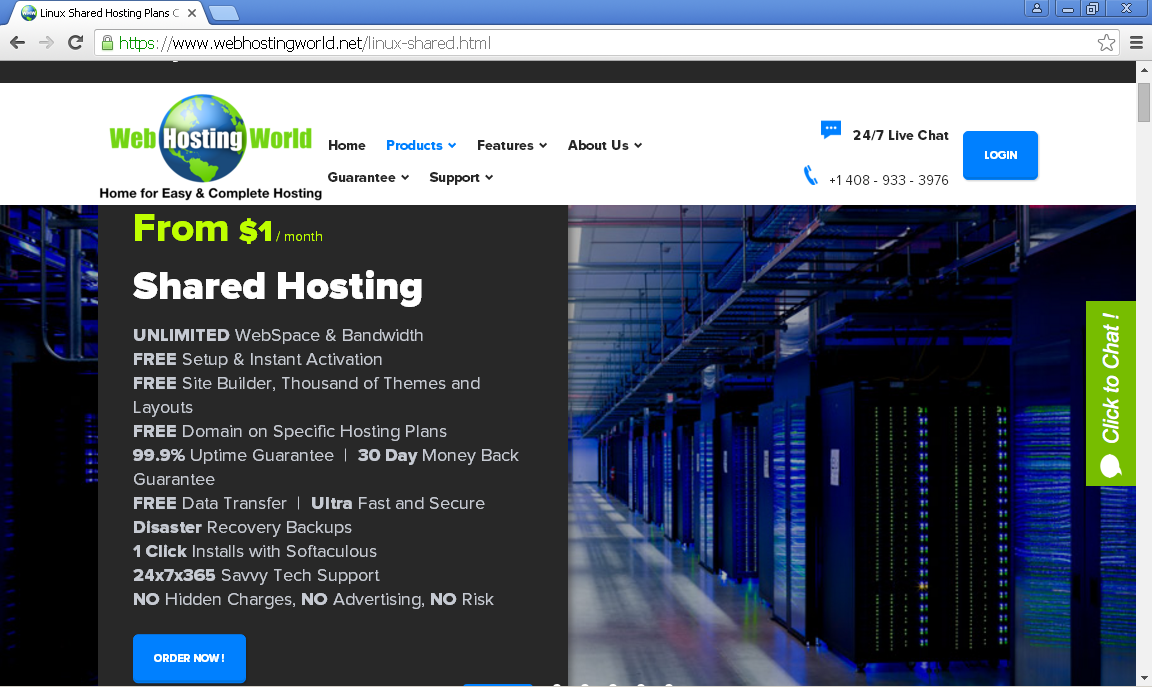This screenshot has height=688, width=1152.
Task: Open a new browser tab
Action: click(x=223, y=12)
